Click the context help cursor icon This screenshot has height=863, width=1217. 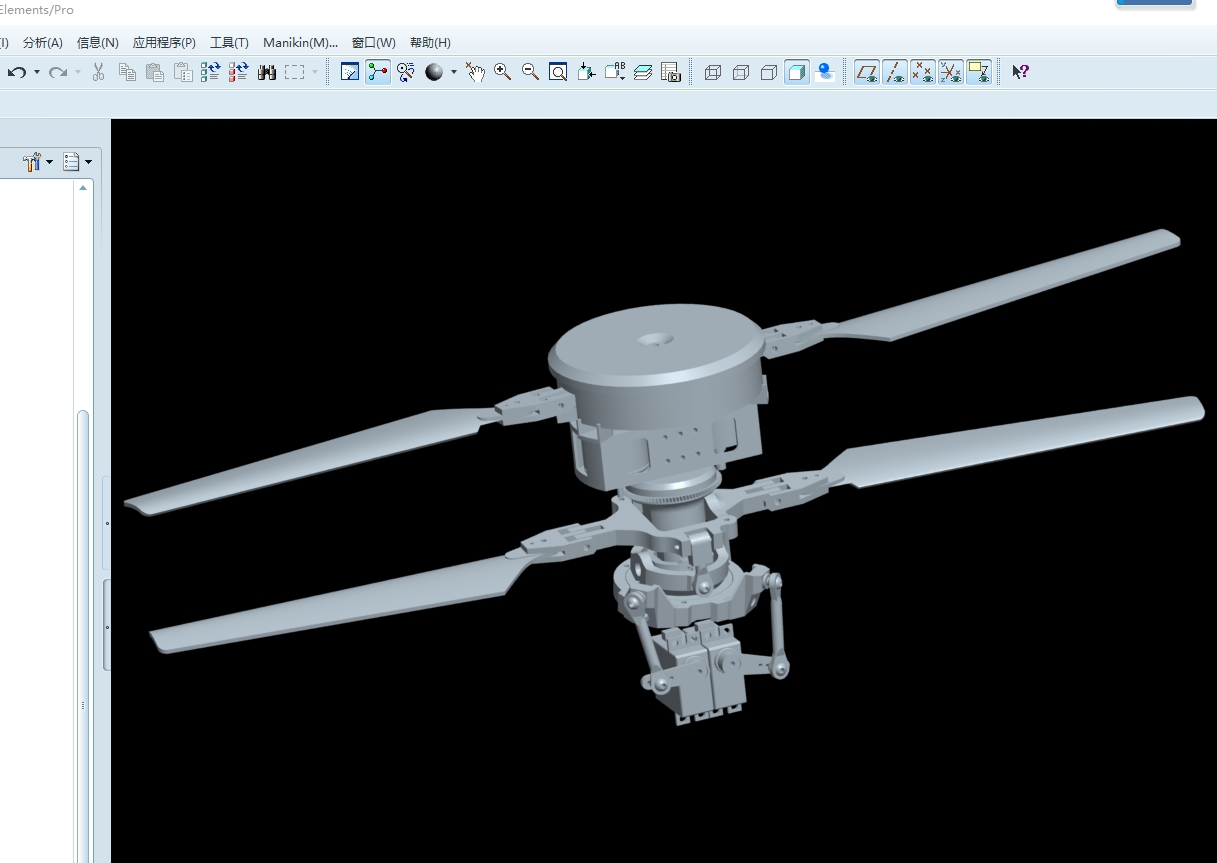[x=1020, y=72]
